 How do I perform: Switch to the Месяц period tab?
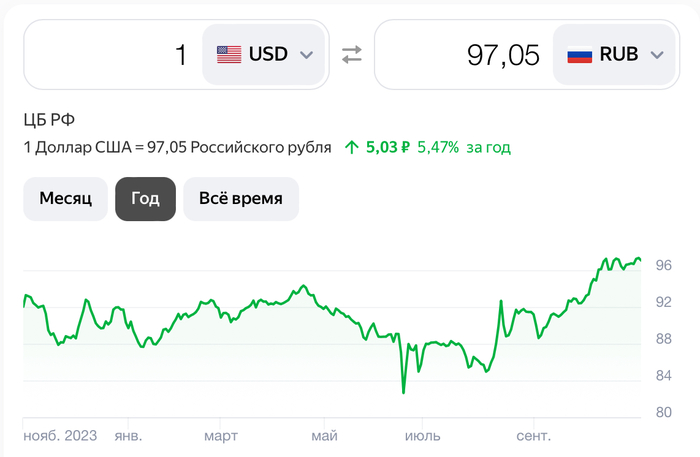pyautogui.click(x=66, y=198)
